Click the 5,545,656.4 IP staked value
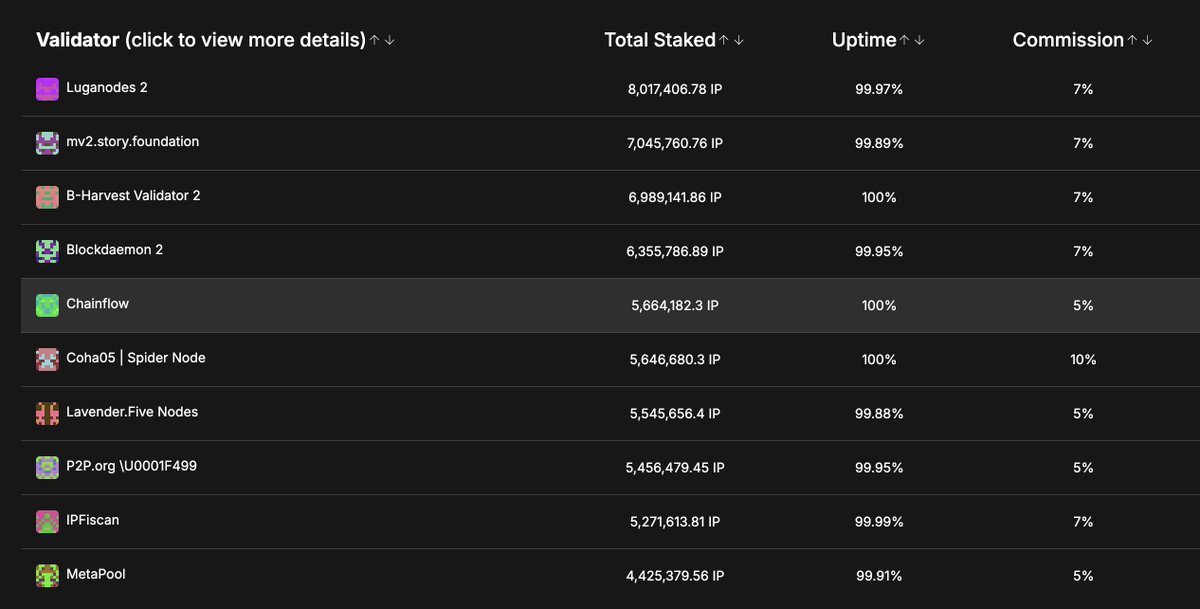The image size is (1200, 609). point(675,413)
